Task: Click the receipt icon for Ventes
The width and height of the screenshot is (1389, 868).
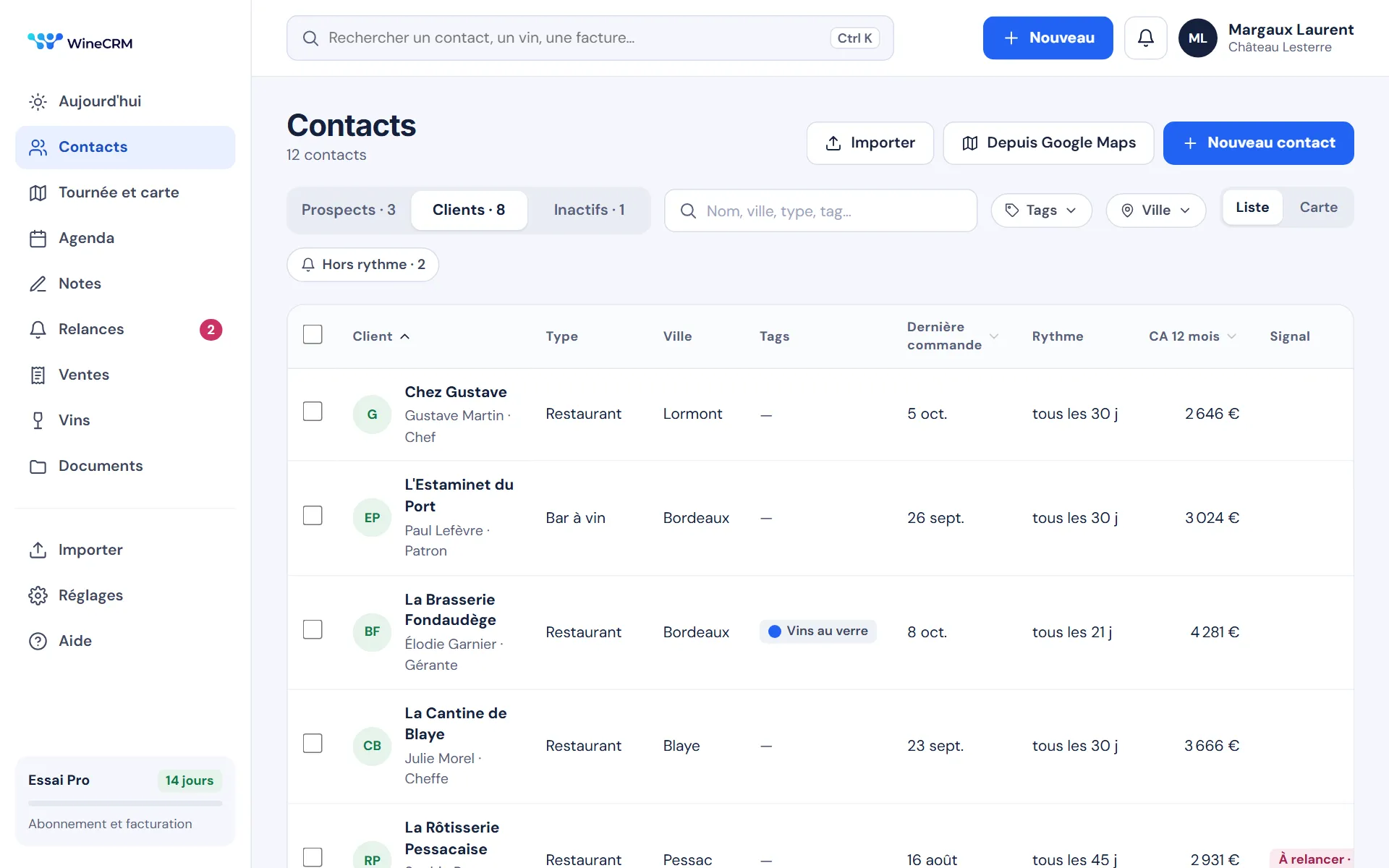Action: pos(38,375)
